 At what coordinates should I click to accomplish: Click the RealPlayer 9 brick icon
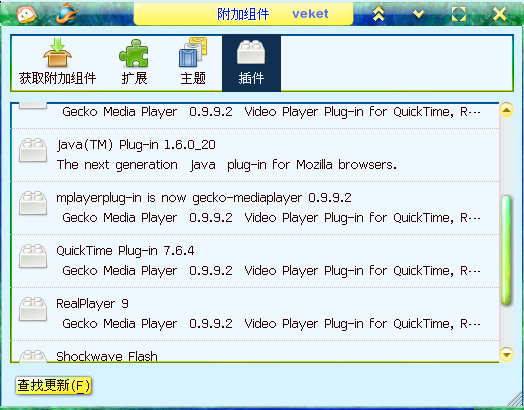tap(33, 309)
